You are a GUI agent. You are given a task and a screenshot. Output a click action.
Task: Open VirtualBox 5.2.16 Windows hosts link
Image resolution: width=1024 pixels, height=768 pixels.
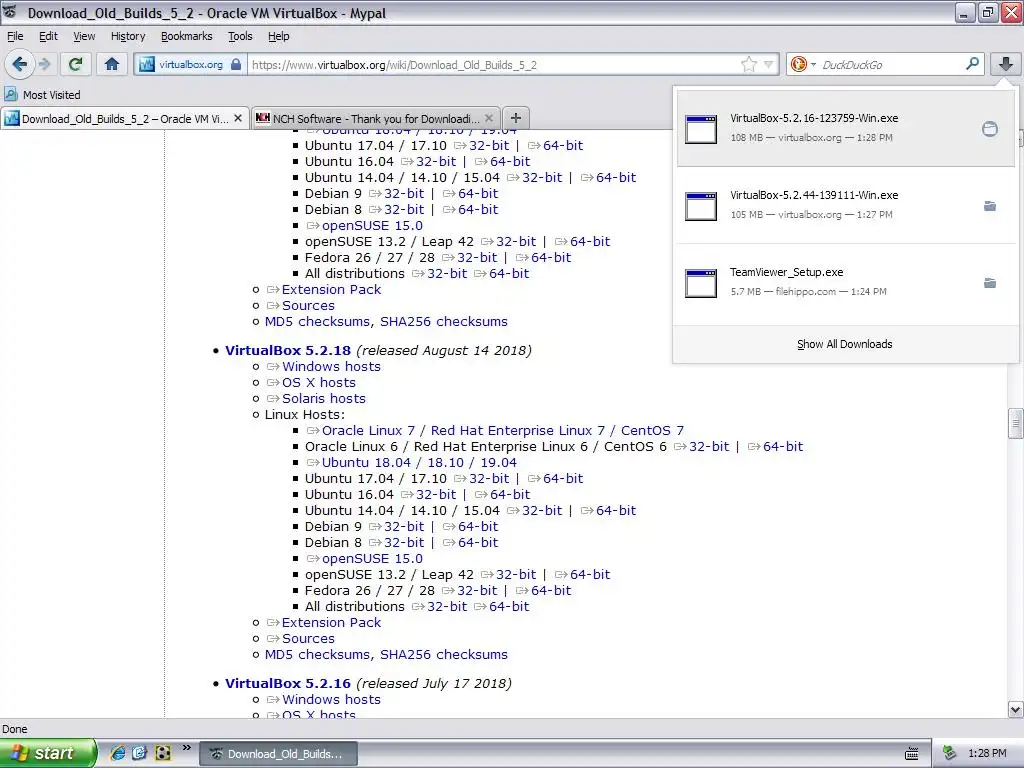pyautogui.click(x=331, y=699)
